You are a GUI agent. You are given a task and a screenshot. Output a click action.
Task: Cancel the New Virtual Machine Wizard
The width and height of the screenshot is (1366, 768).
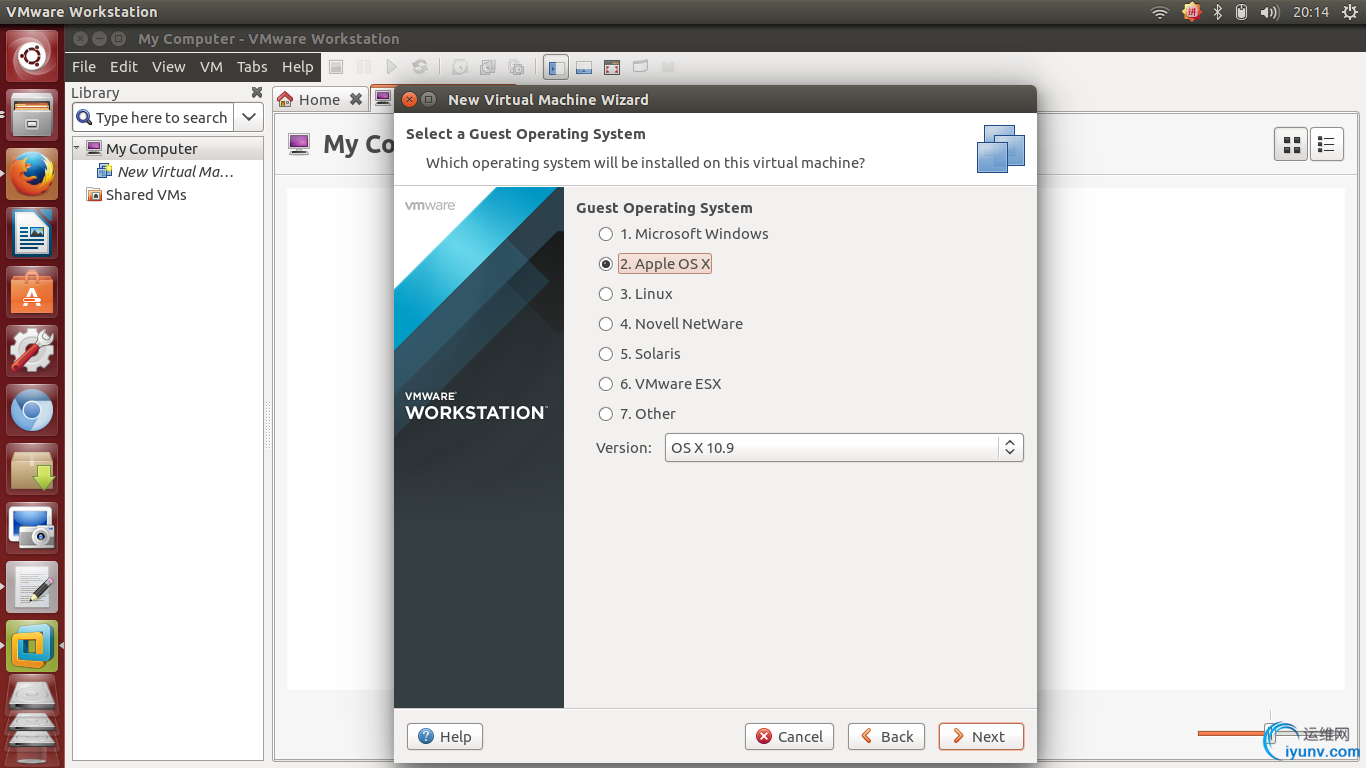(x=790, y=736)
